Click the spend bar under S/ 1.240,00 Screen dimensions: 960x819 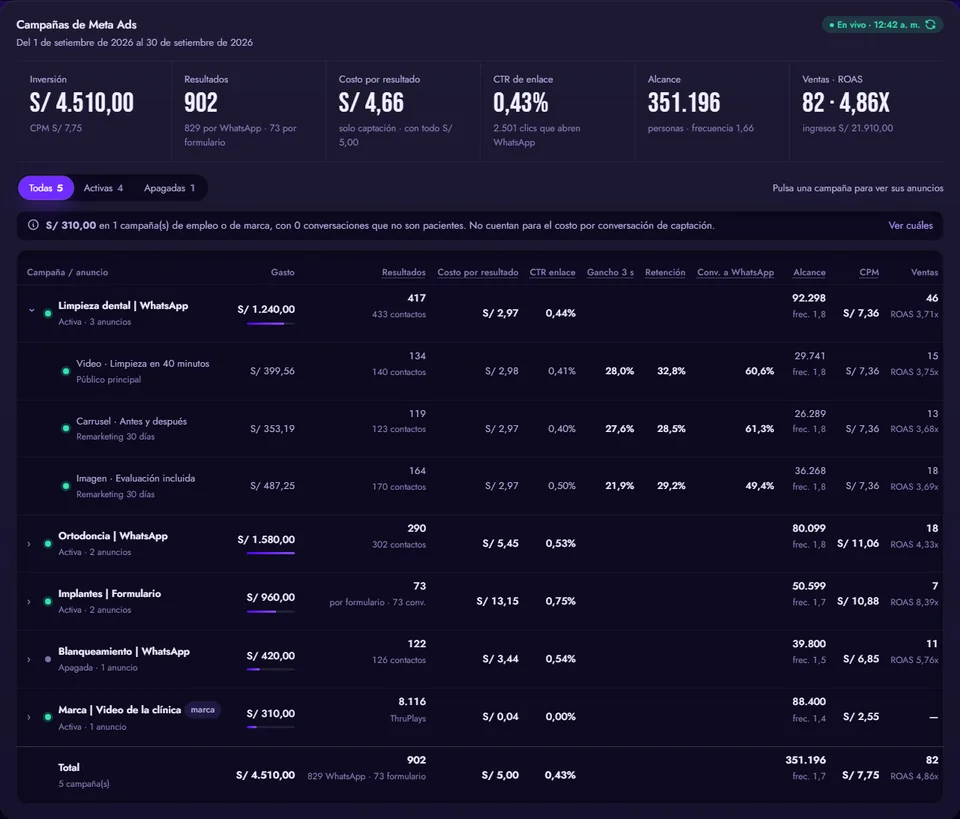(x=271, y=323)
